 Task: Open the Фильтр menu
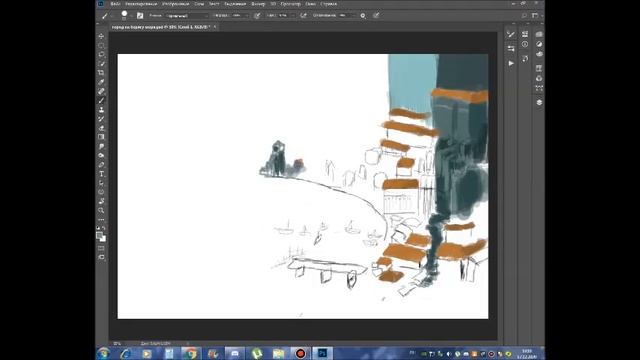[258, 4]
